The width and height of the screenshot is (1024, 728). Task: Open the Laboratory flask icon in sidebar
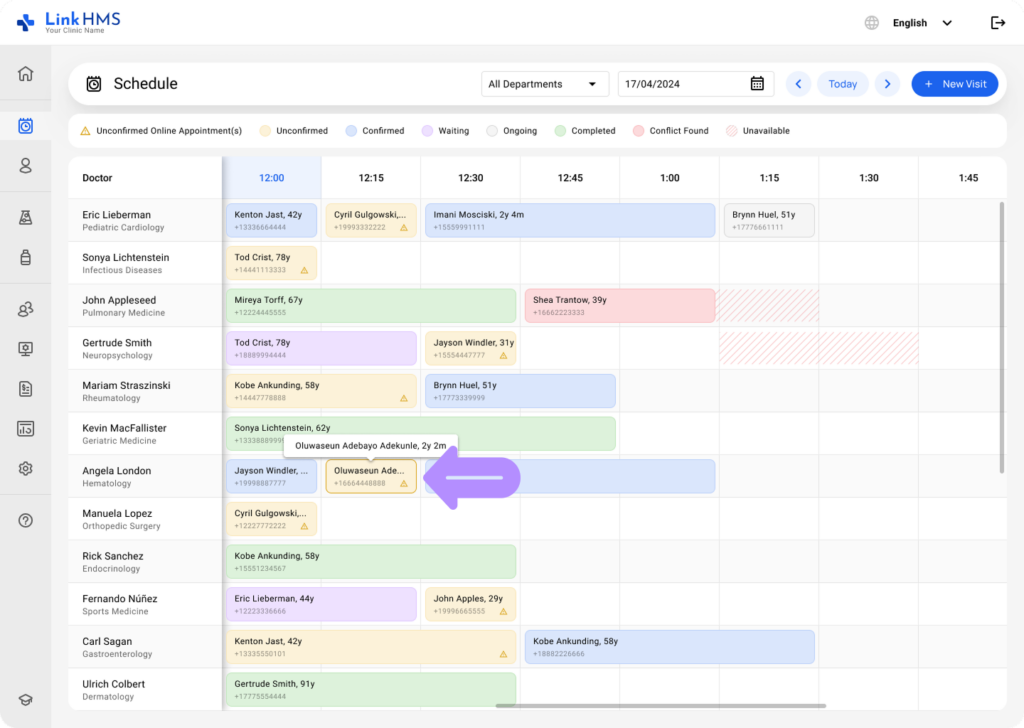tap(25, 217)
